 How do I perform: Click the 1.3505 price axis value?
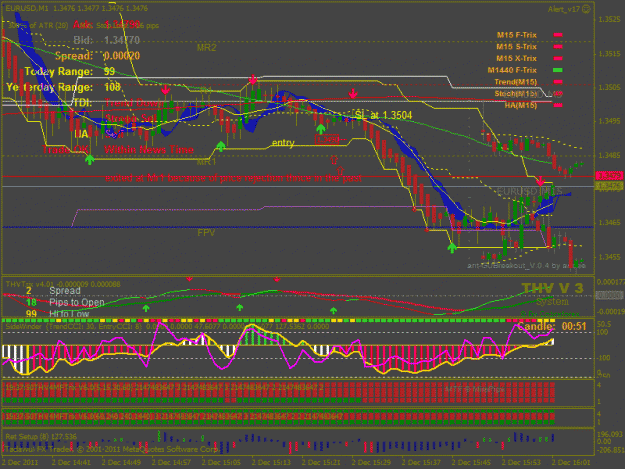tap(609, 87)
